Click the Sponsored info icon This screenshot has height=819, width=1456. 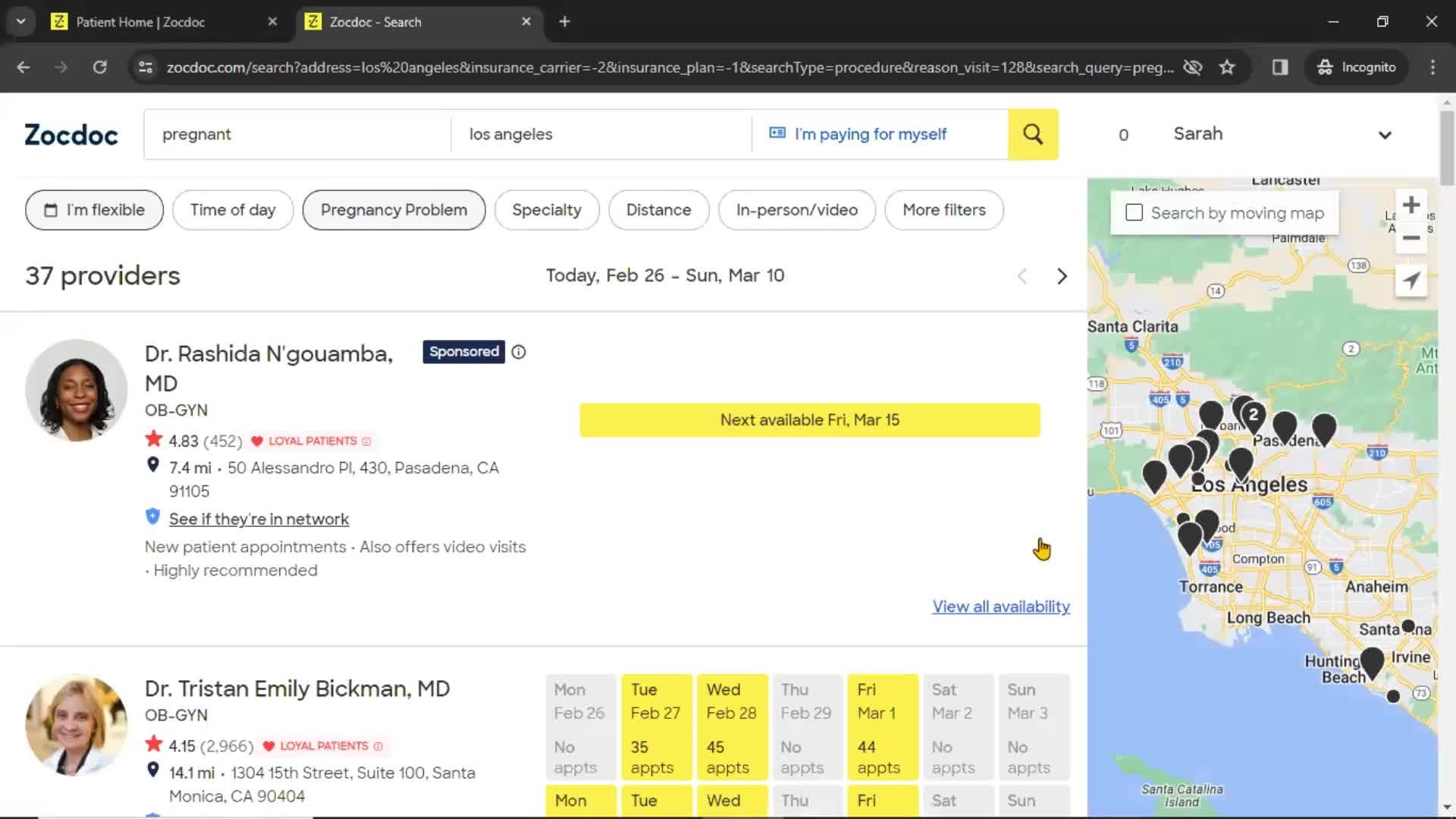(519, 352)
